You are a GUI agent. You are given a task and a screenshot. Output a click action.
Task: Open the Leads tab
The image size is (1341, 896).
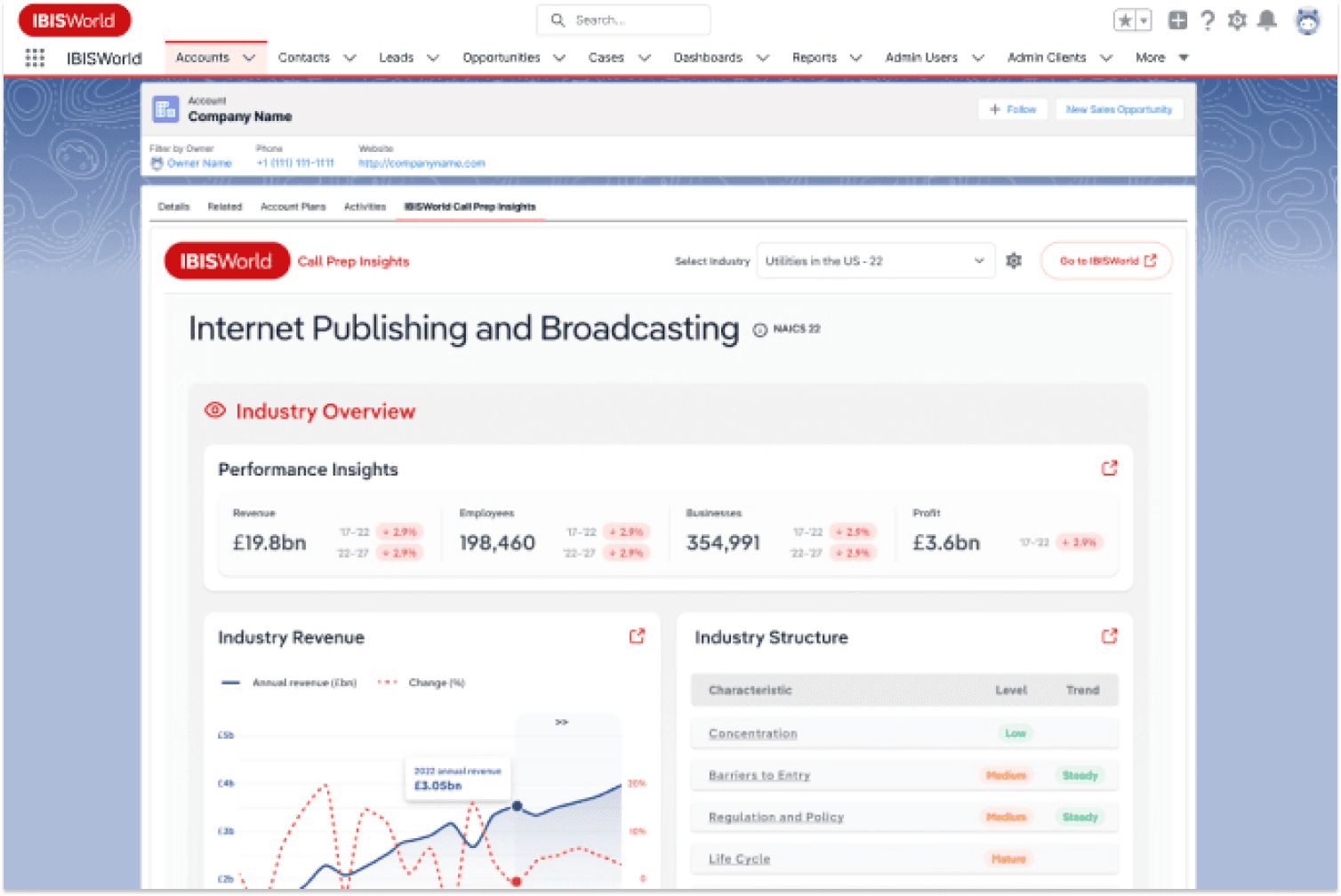click(397, 58)
